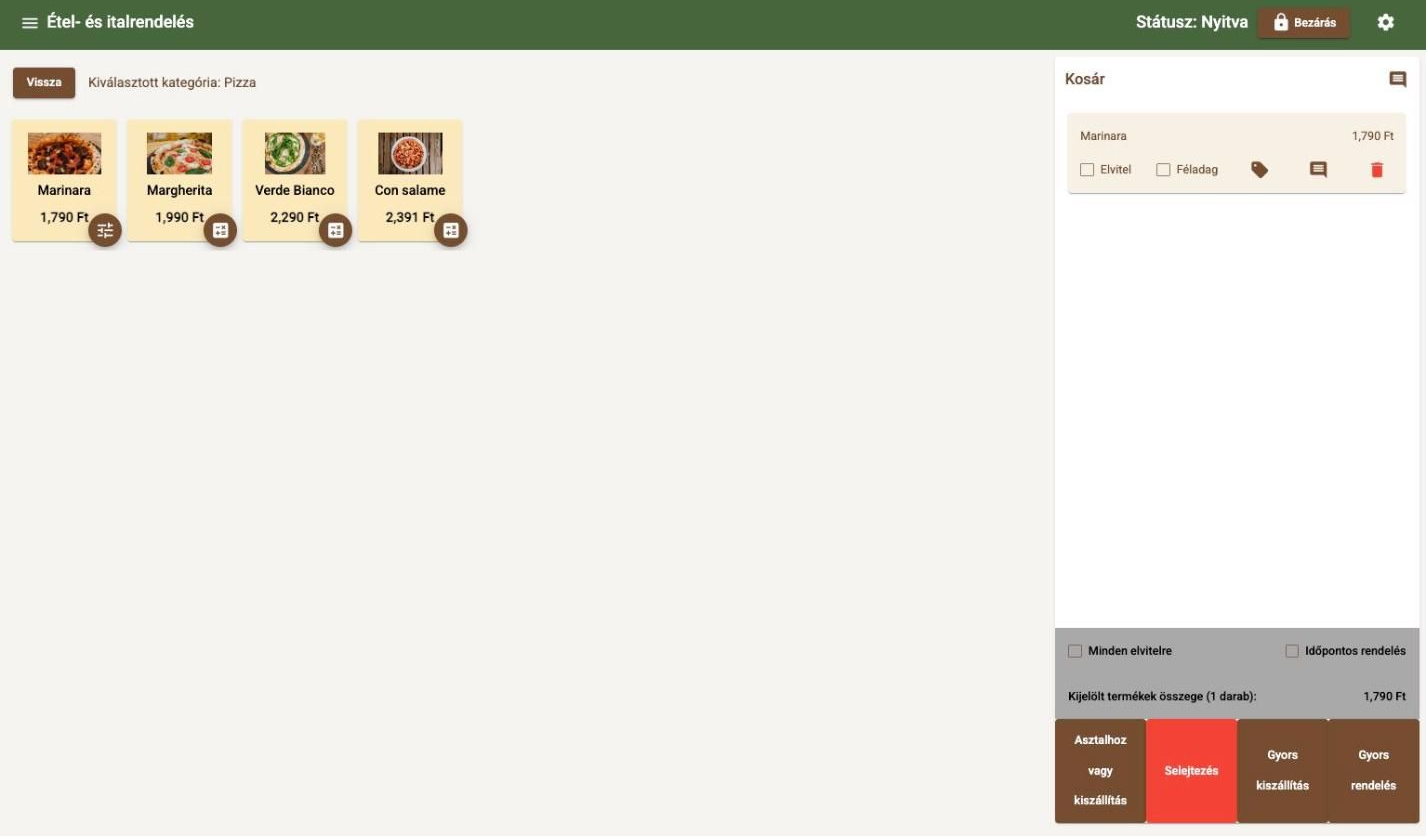Click the discount tag icon on Marinara item
The height and width of the screenshot is (836, 1426).
[x=1259, y=170]
